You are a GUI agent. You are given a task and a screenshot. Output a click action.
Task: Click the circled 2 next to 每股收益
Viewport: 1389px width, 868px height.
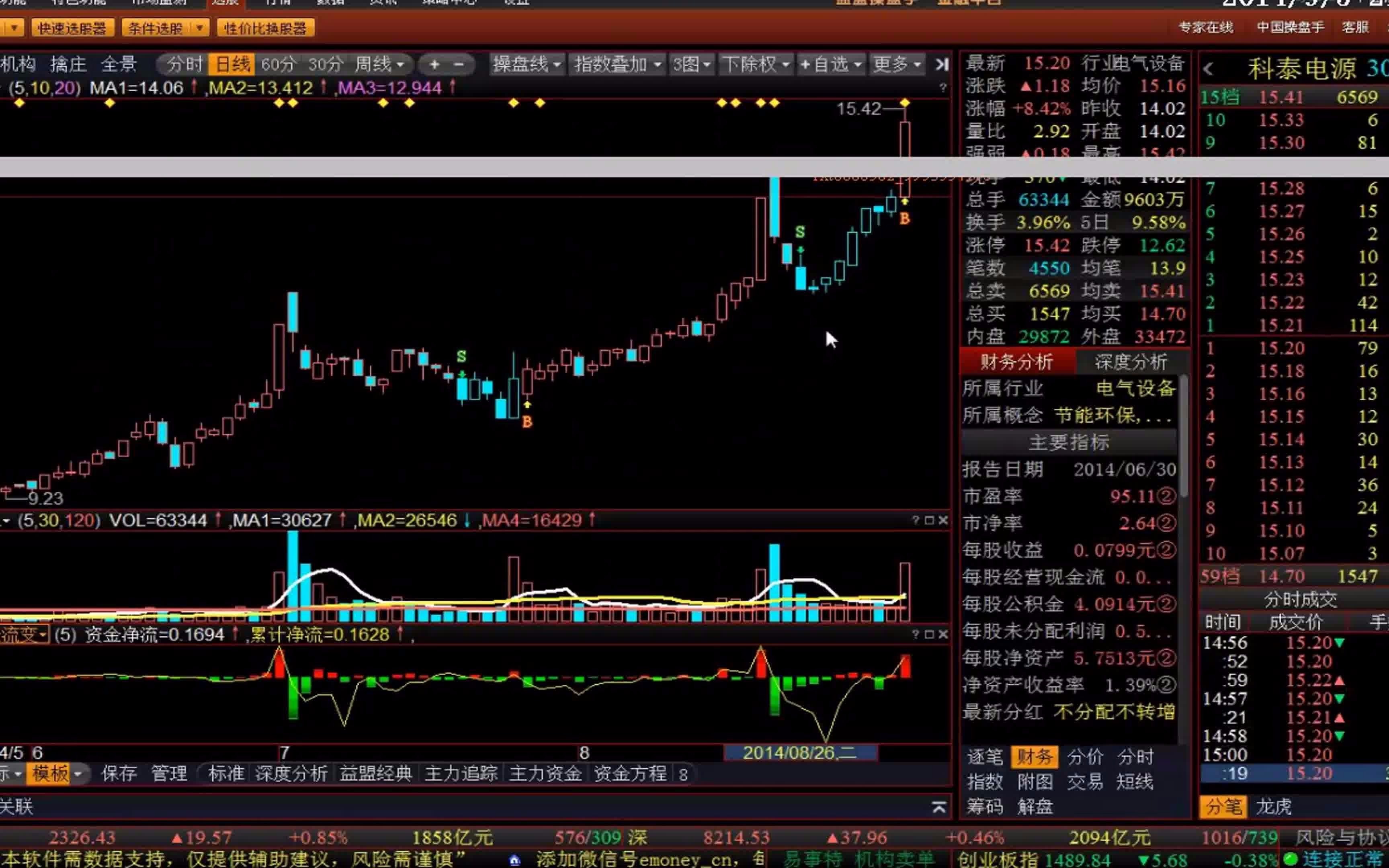(1166, 550)
